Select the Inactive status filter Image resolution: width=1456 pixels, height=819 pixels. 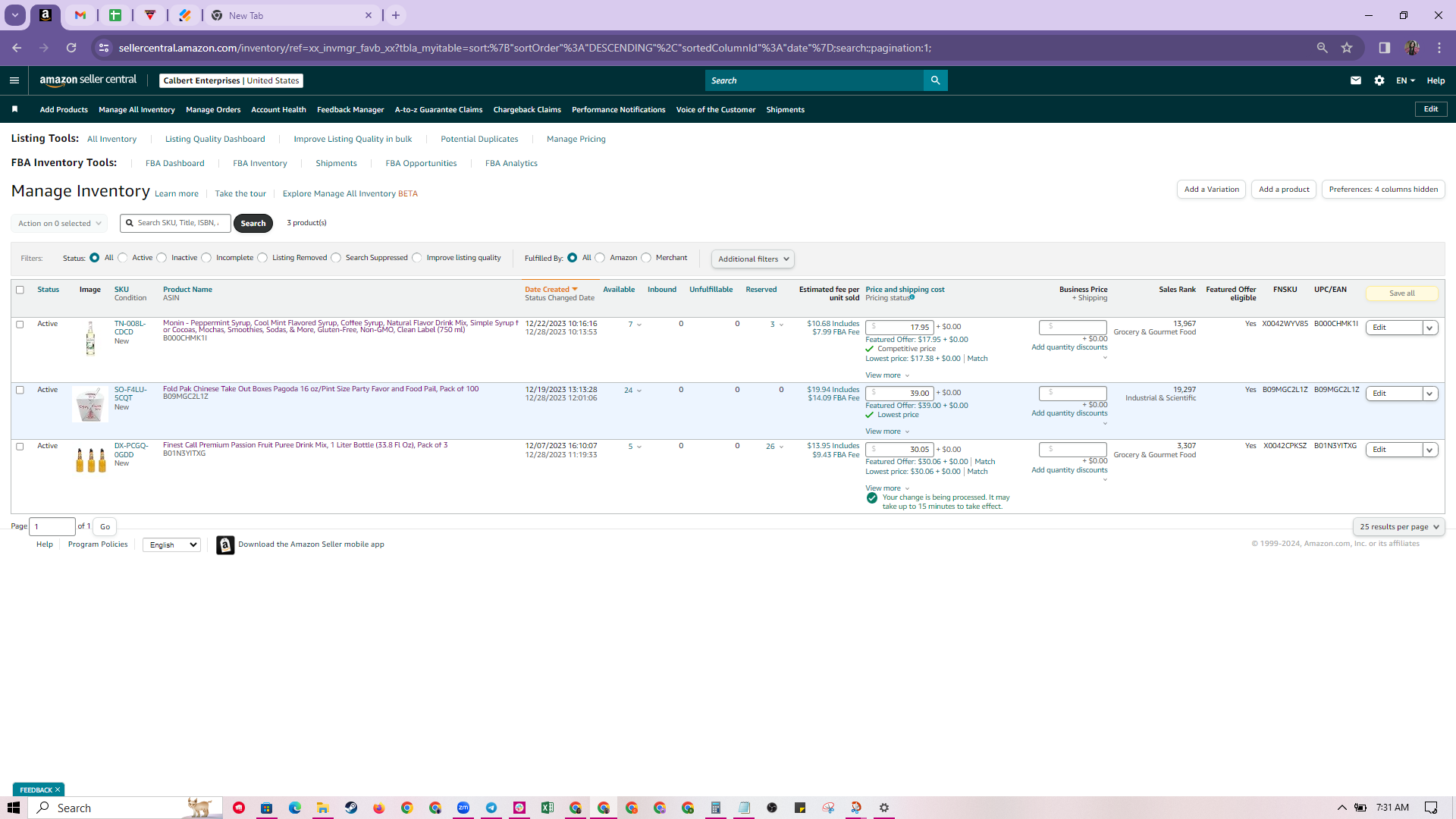pos(162,258)
